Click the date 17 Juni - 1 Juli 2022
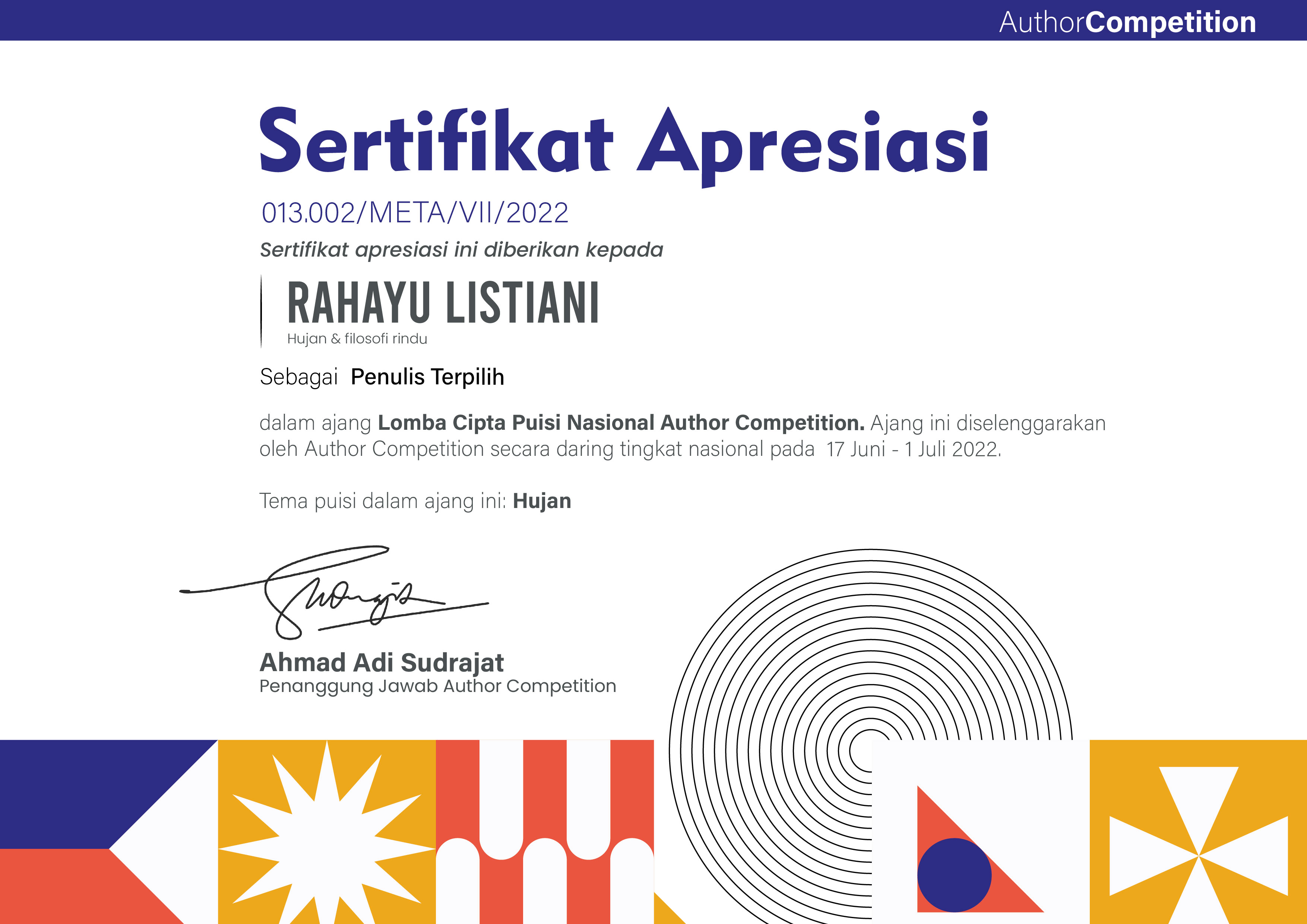Image resolution: width=1307 pixels, height=924 pixels. tap(913, 450)
